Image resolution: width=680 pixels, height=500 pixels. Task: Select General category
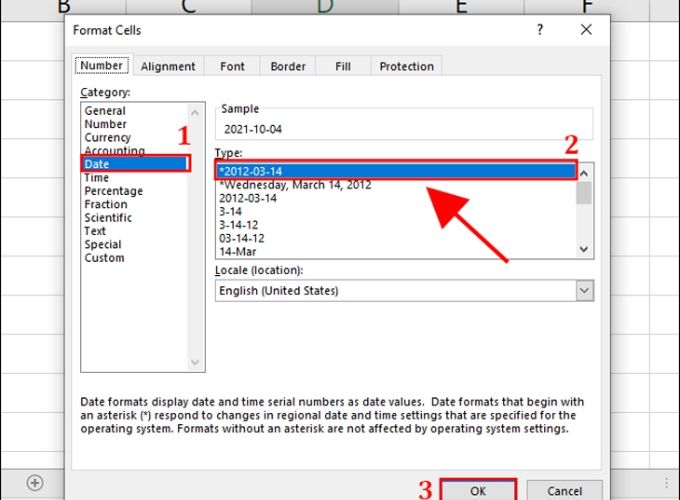105,111
